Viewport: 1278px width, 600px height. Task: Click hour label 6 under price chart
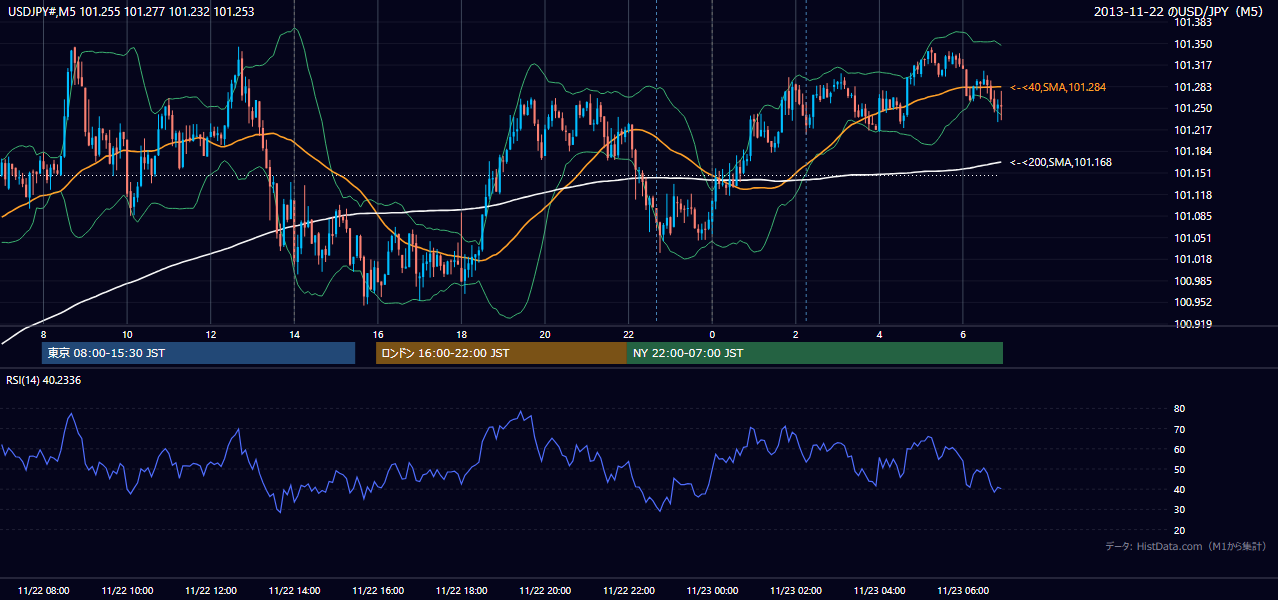point(963,333)
